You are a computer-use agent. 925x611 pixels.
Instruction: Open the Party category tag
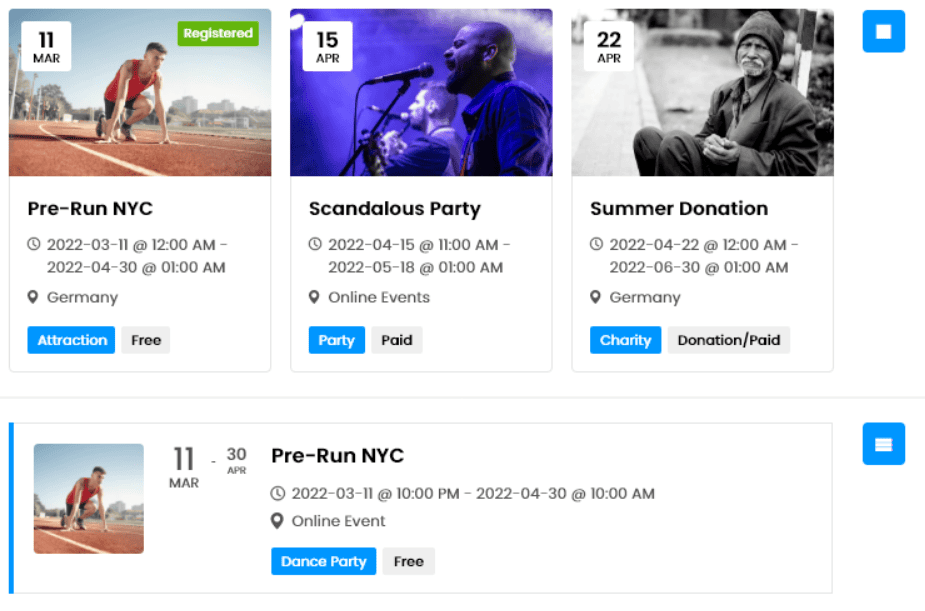tap(337, 340)
